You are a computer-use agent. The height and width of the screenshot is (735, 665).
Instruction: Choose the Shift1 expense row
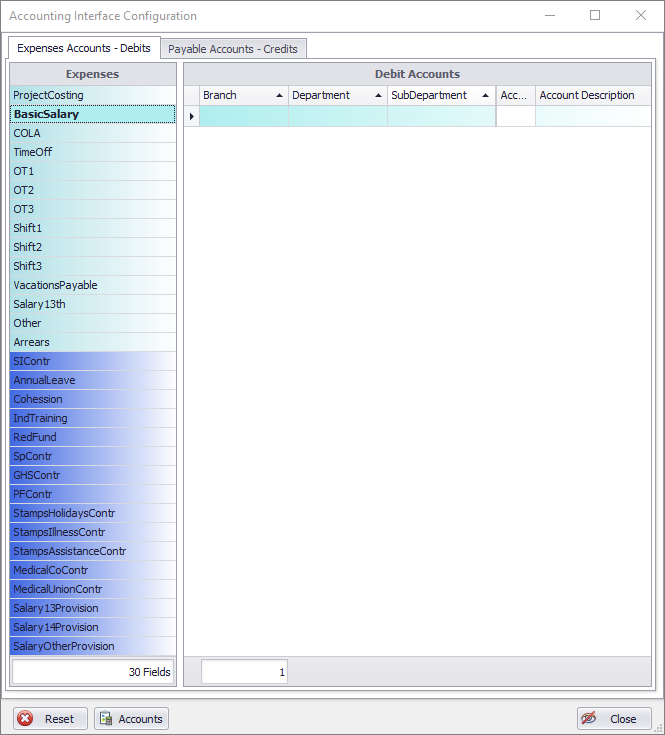[93, 228]
